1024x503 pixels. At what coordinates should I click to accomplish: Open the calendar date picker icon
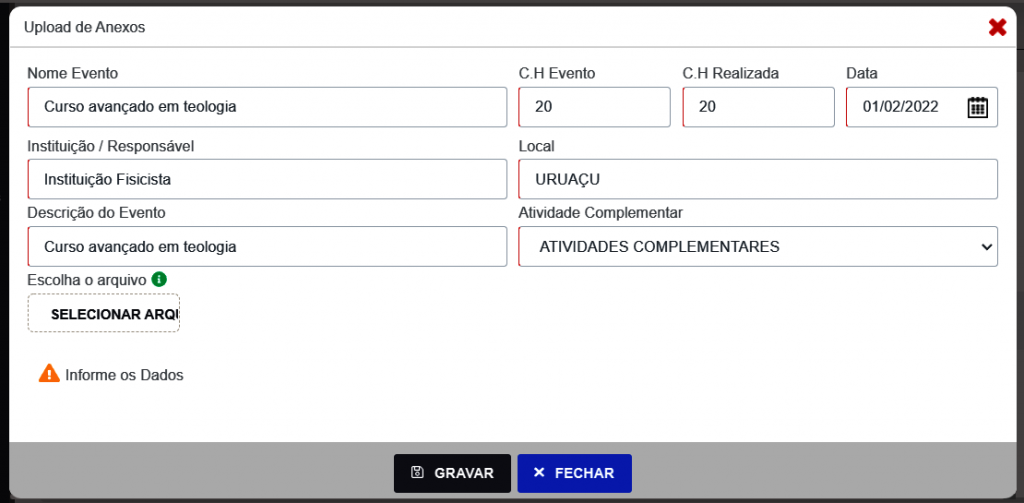point(977,107)
